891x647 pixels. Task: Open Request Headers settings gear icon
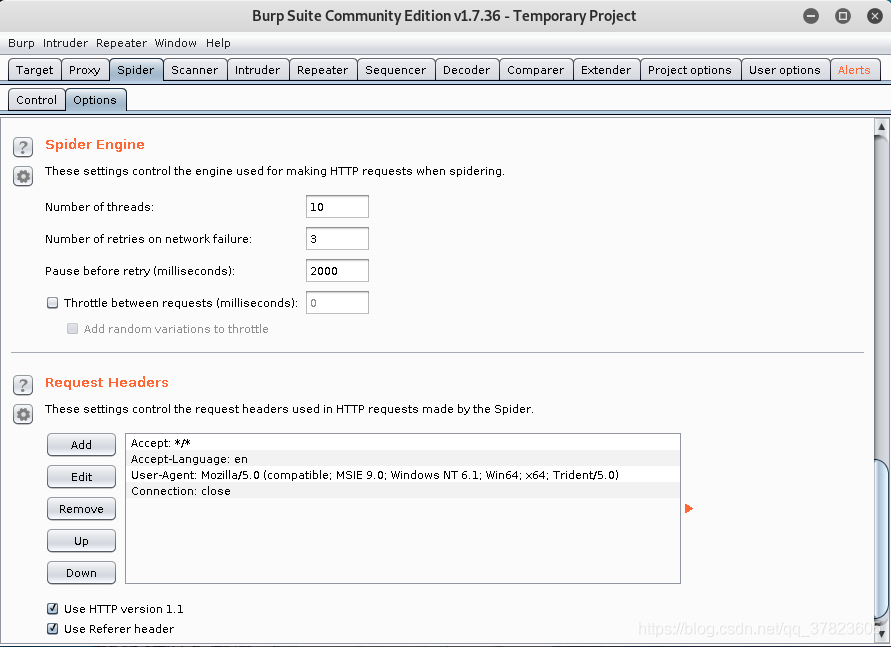click(x=23, y=415)
